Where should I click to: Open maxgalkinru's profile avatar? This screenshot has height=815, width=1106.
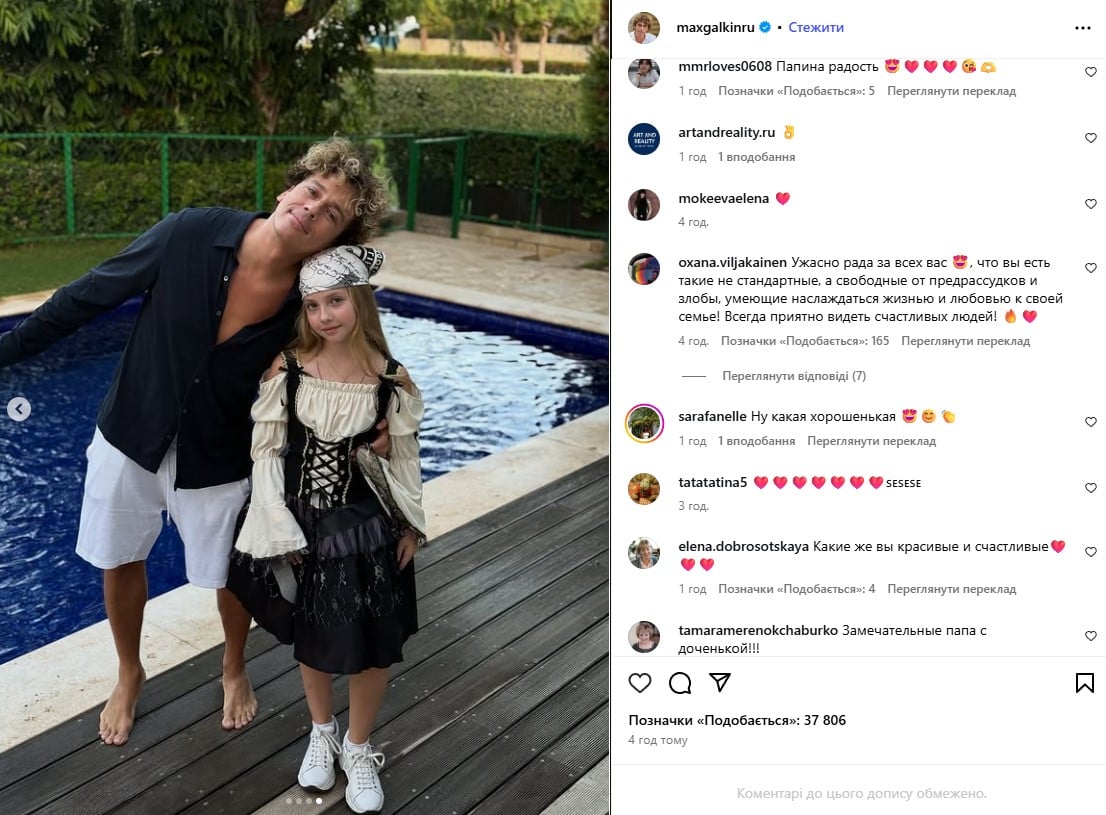click(644, 28)
